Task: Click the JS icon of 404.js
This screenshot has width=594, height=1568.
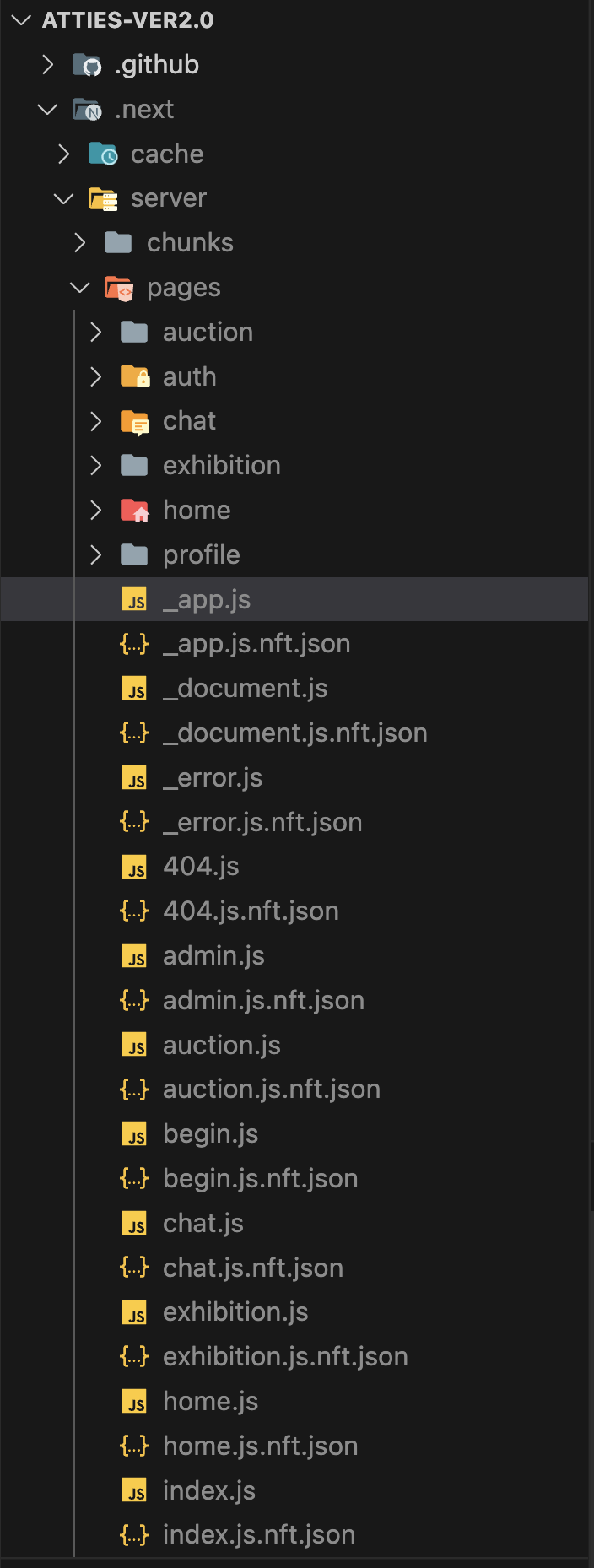Action: pos(134,867)
